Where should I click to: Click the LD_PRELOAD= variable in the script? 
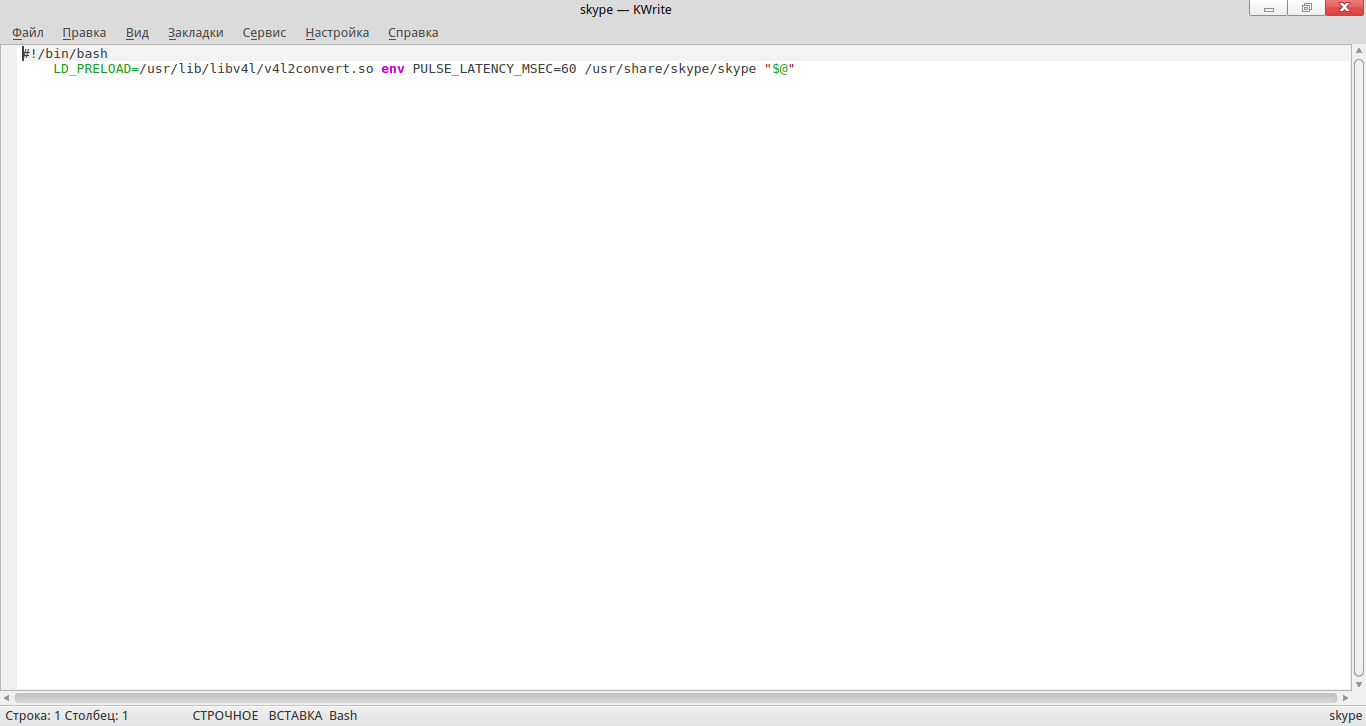[x=96, y=69]
